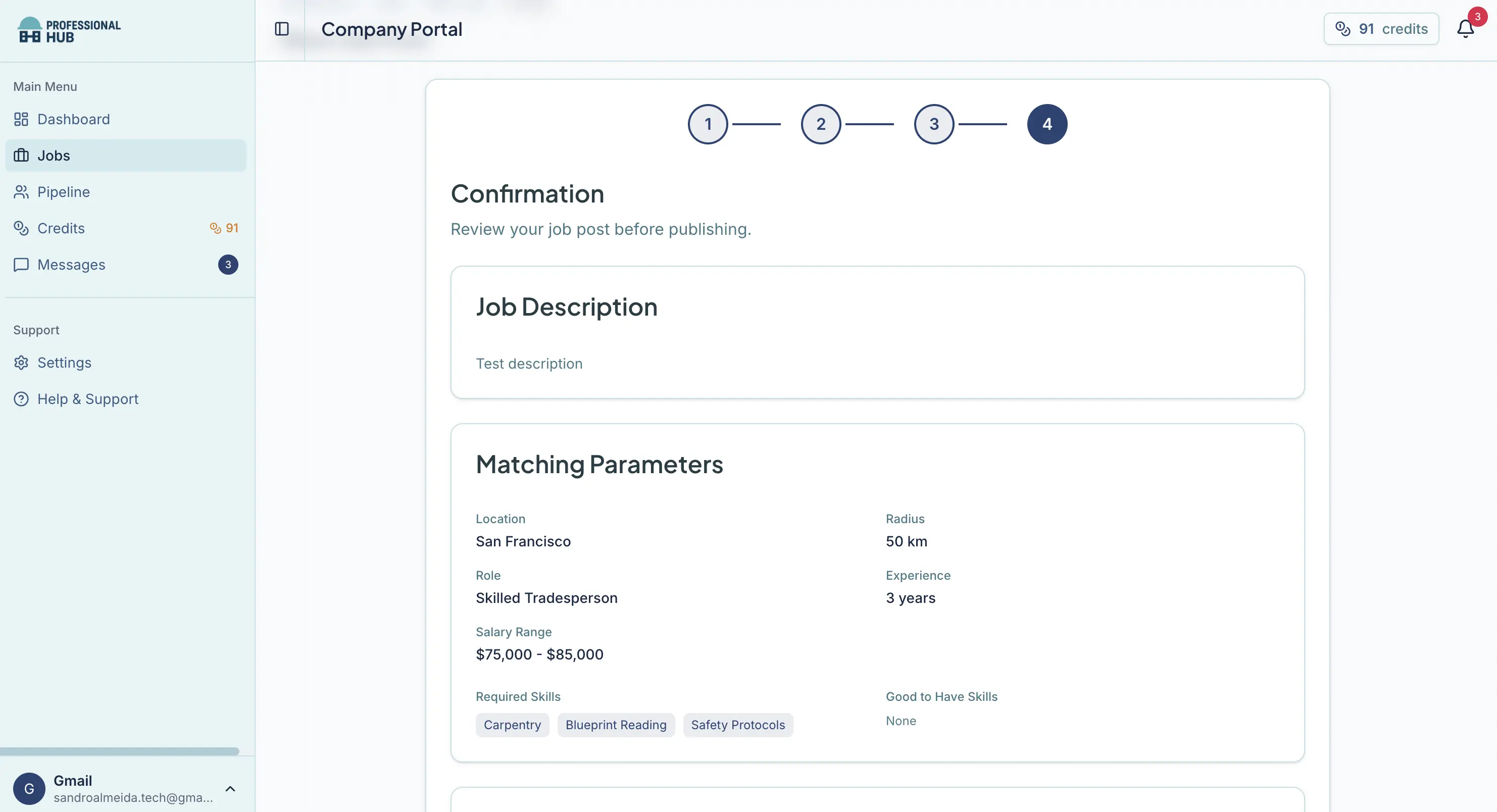Open the notifications bell
1497x812 pixels.
tap(1465, 29)
